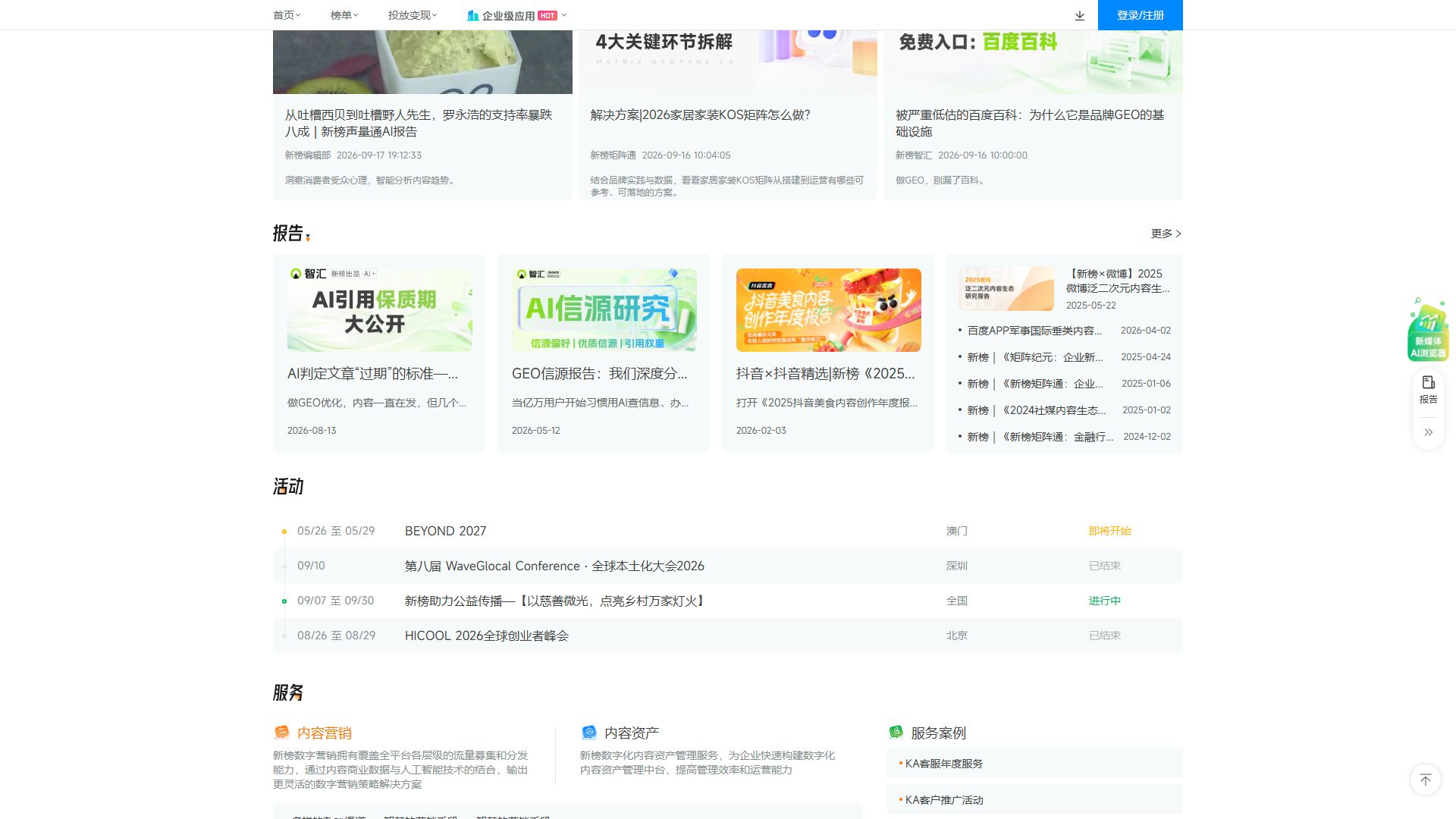Image resolution: width=1456 pixels, height=819 pixels.
Task: Open HICOOL 2026全球创业者峰会 event
Action: pyautogui.click(x=728, y=635)
